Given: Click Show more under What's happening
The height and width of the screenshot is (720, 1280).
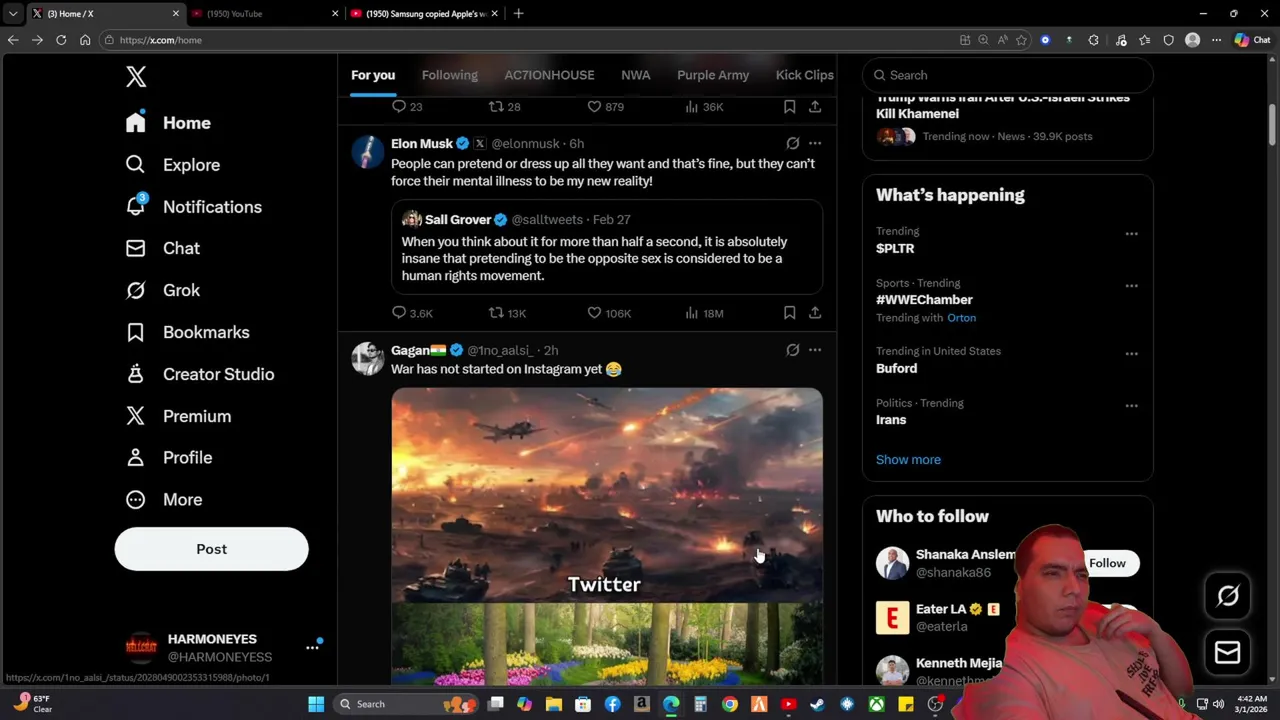Looking at the screenshot, I should (908, 460).
